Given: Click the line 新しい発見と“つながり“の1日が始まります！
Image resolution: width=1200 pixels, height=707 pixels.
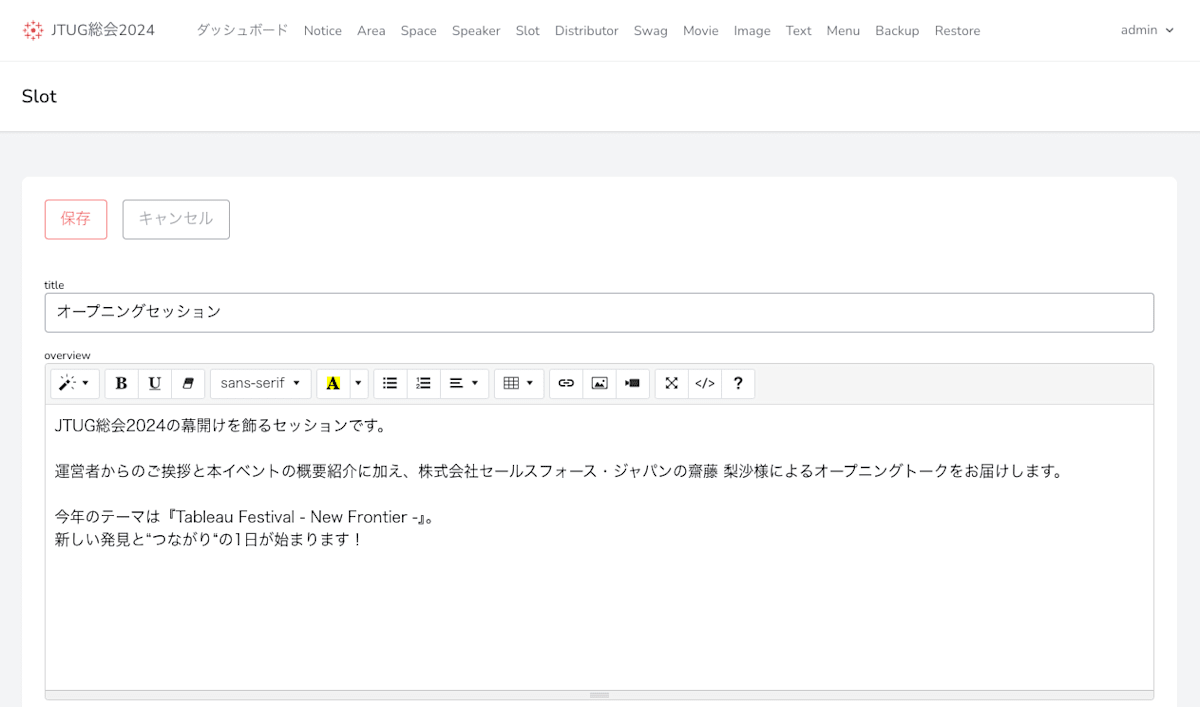Looking at the screenshot, I should 208,540.
